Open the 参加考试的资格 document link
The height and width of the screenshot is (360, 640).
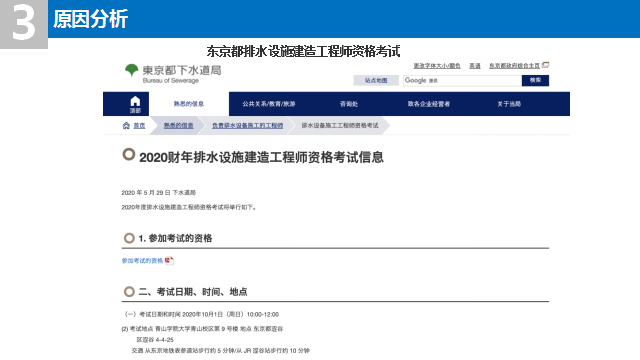tap(142, 260)
